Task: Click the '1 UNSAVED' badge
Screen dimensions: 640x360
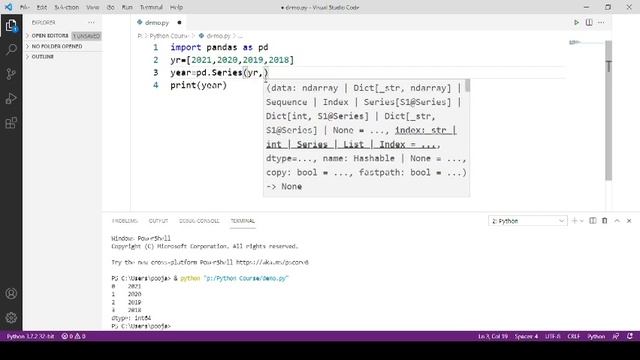Action: coord(87,36)
